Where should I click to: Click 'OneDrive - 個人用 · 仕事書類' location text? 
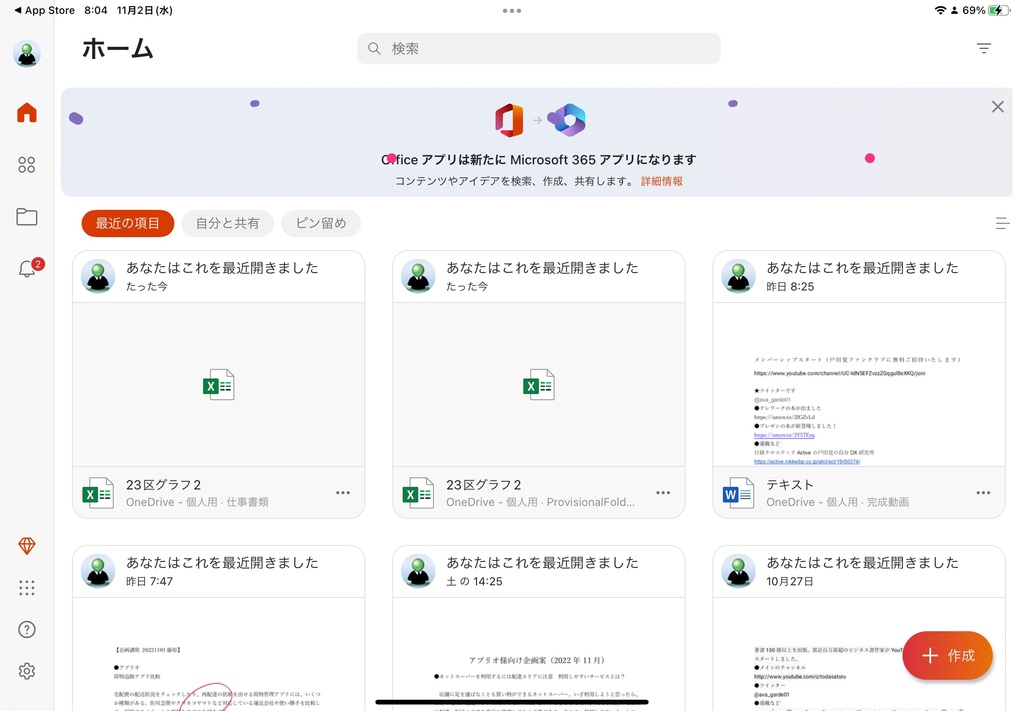197,502
